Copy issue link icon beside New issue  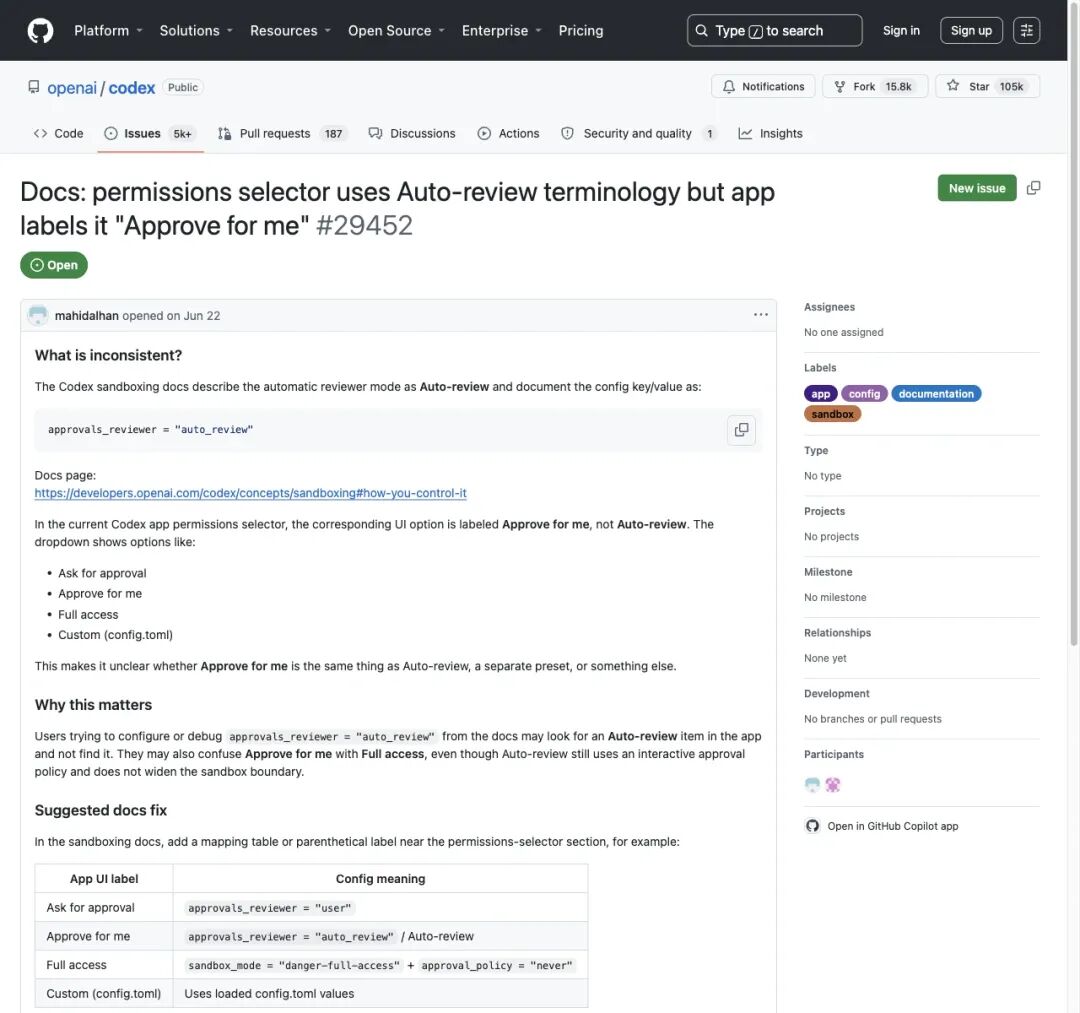[1033, 188]
